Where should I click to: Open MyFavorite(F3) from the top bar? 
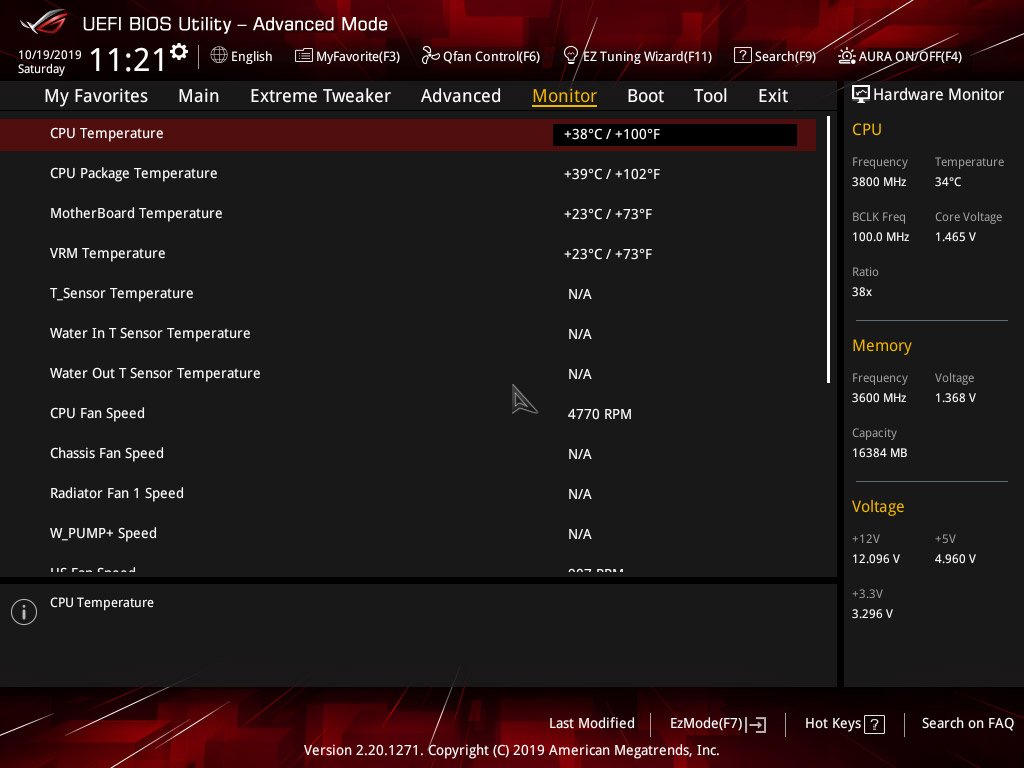(347, 56)
